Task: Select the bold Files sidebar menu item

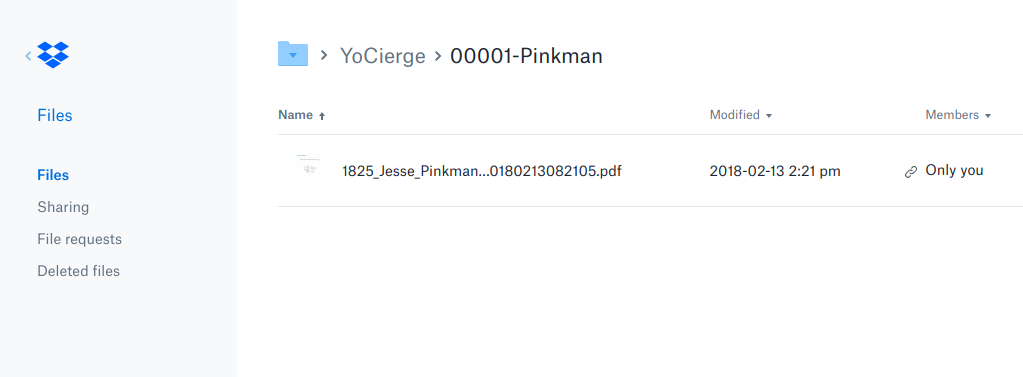Action: [53, 175]
